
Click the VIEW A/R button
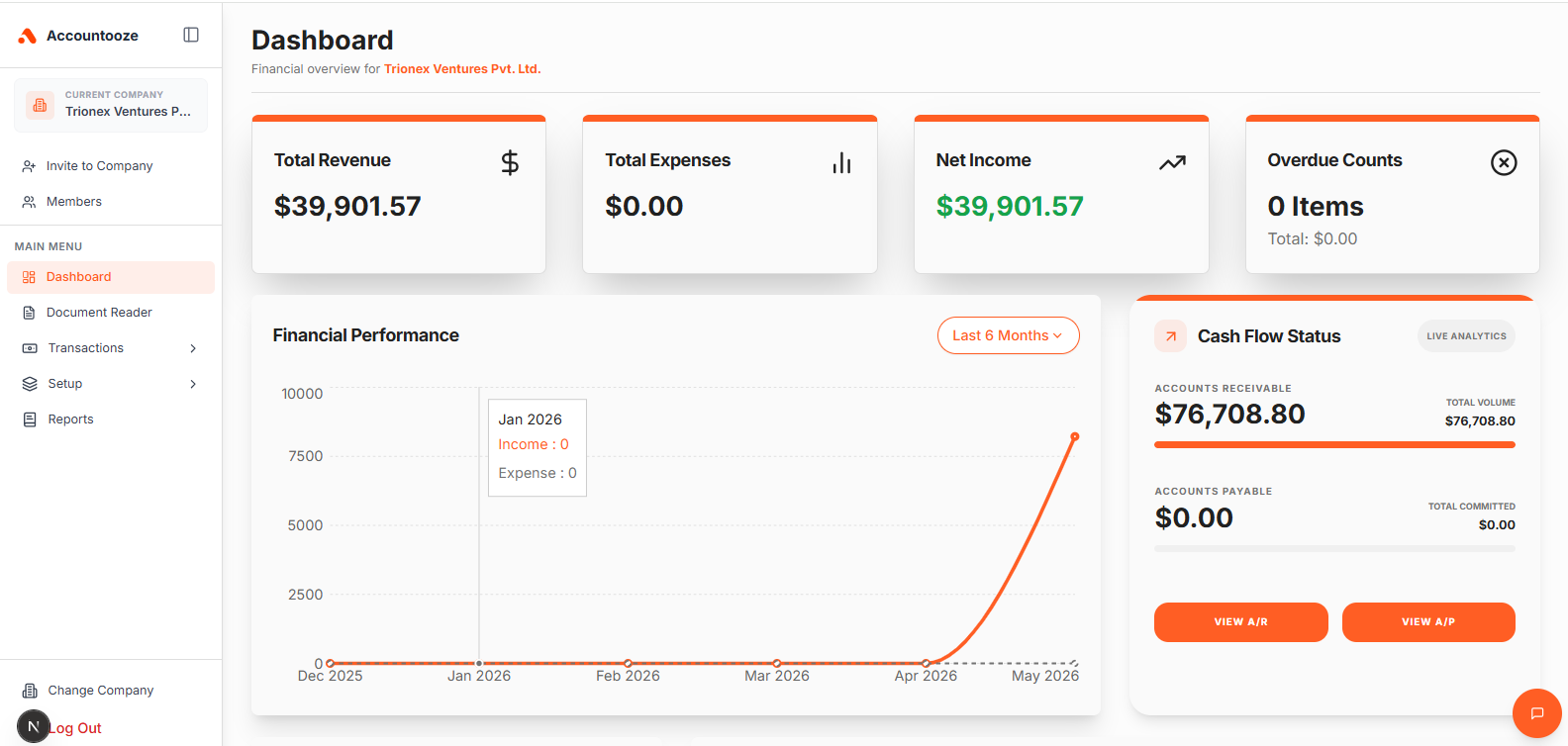(1240, 622)
